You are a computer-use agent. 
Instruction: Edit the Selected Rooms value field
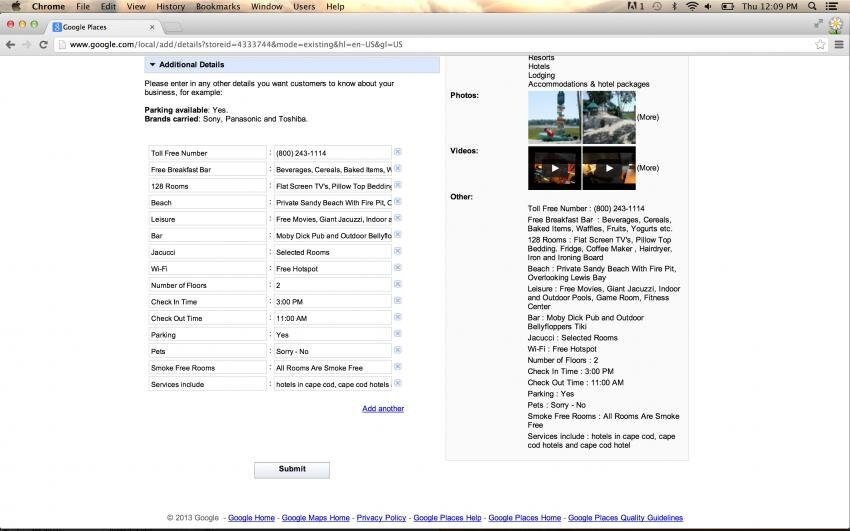pos(332,252)
